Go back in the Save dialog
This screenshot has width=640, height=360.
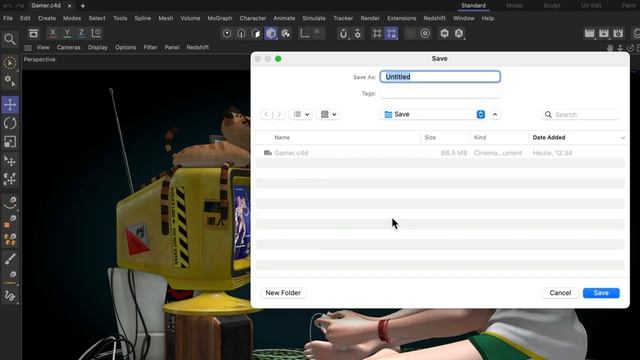tap(266, 114)
